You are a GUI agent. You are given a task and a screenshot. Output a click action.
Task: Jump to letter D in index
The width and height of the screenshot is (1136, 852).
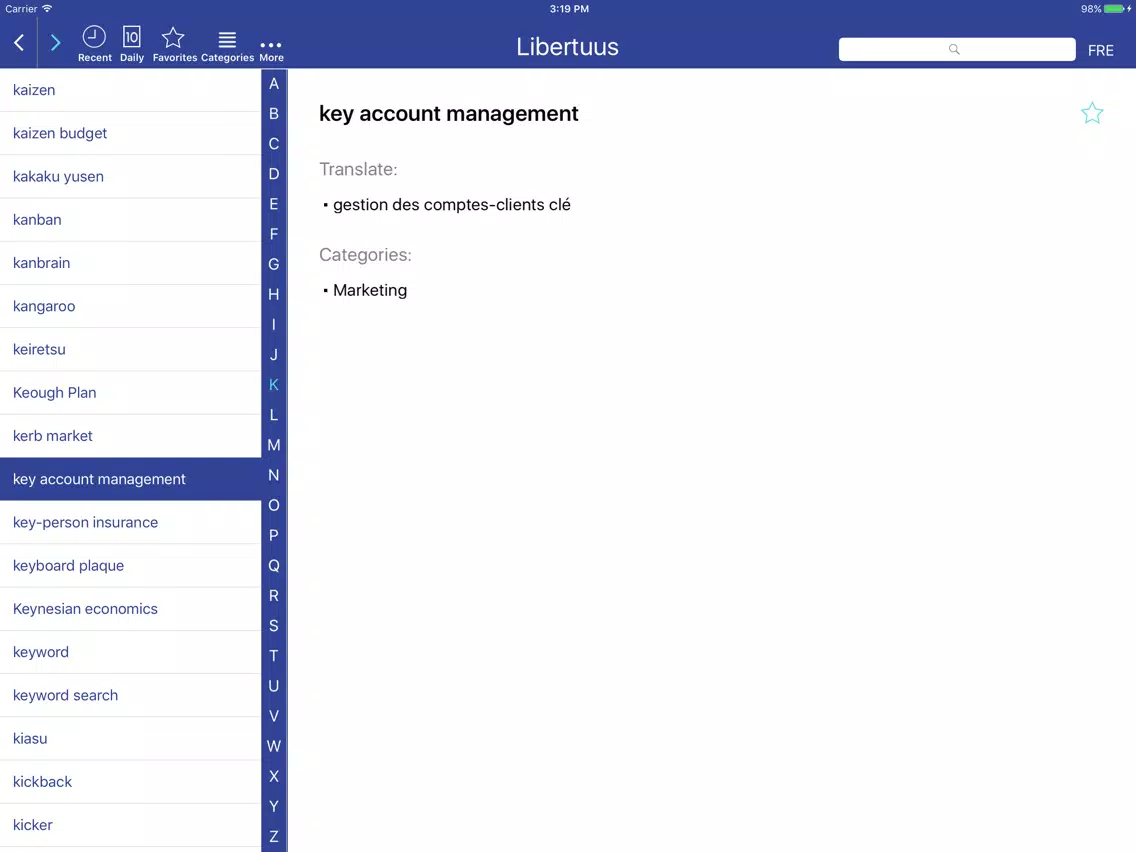(x=274, y=174)
